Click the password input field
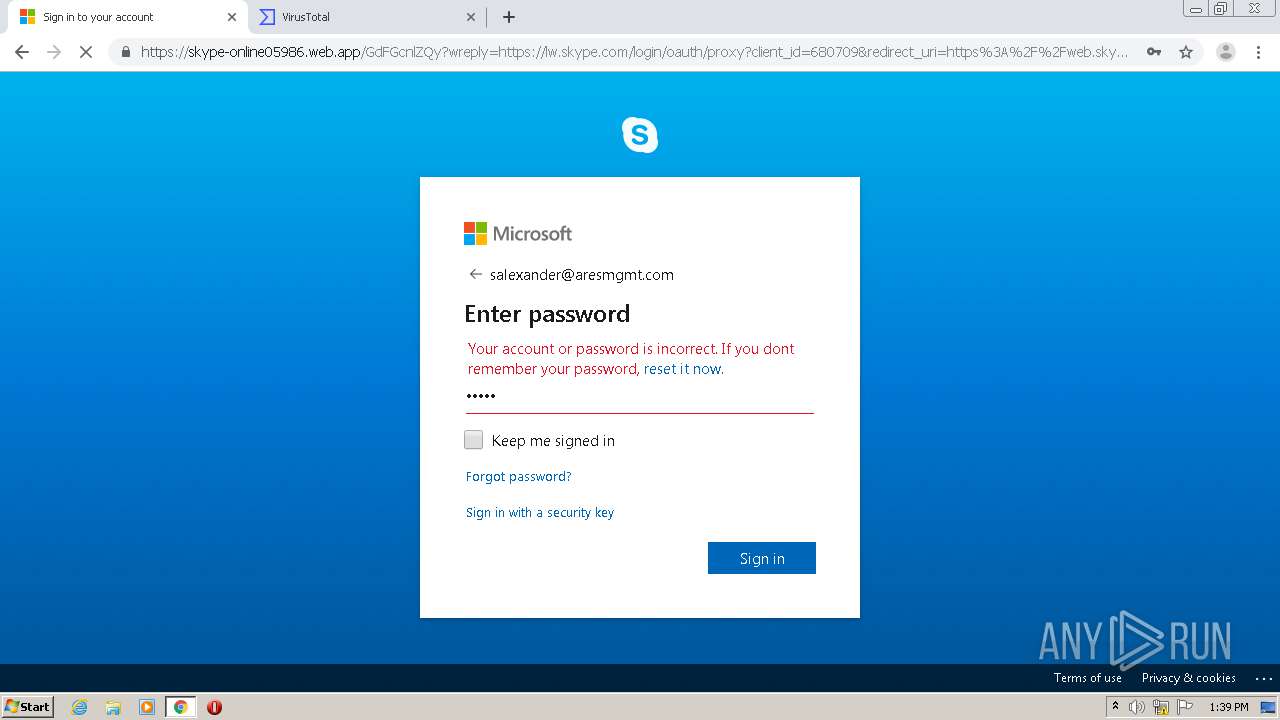The height and width of the screenshot is (720, 1280). pos(640,396)
